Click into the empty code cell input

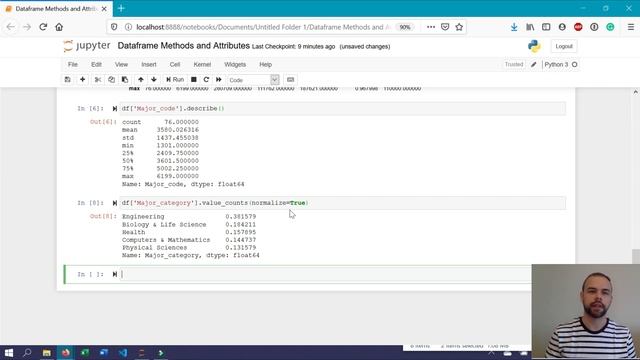point(325,274)
